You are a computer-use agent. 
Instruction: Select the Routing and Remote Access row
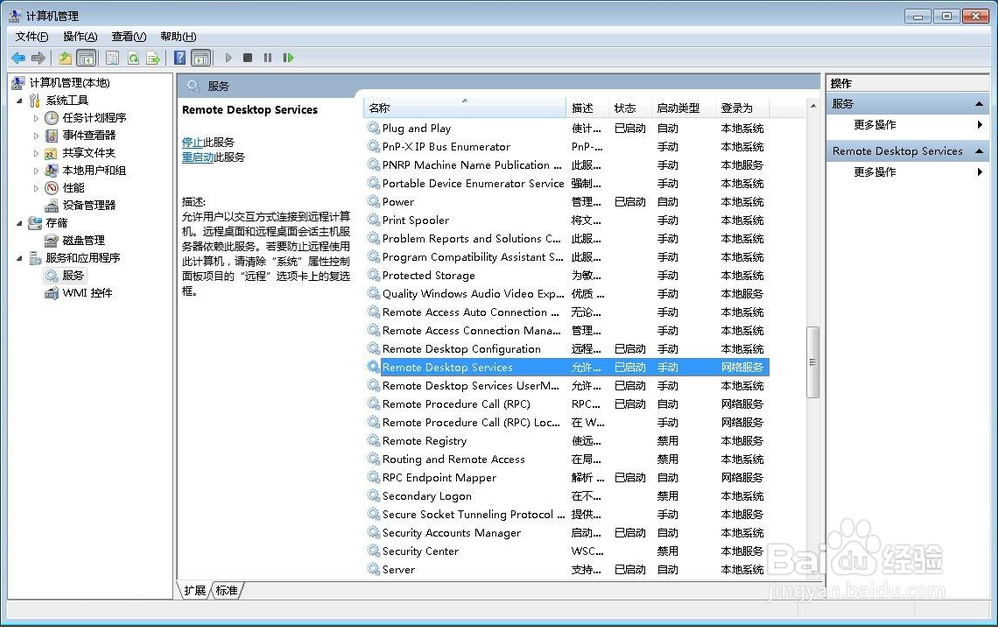566,459
